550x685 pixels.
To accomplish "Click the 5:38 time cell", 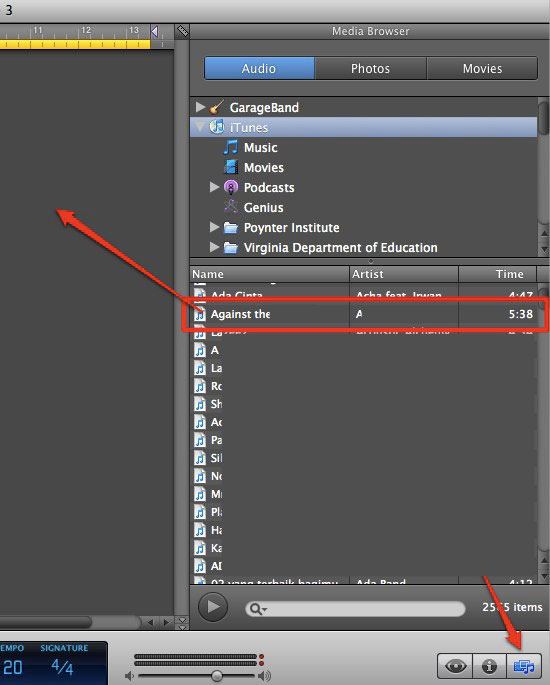I will pos(520,314).
